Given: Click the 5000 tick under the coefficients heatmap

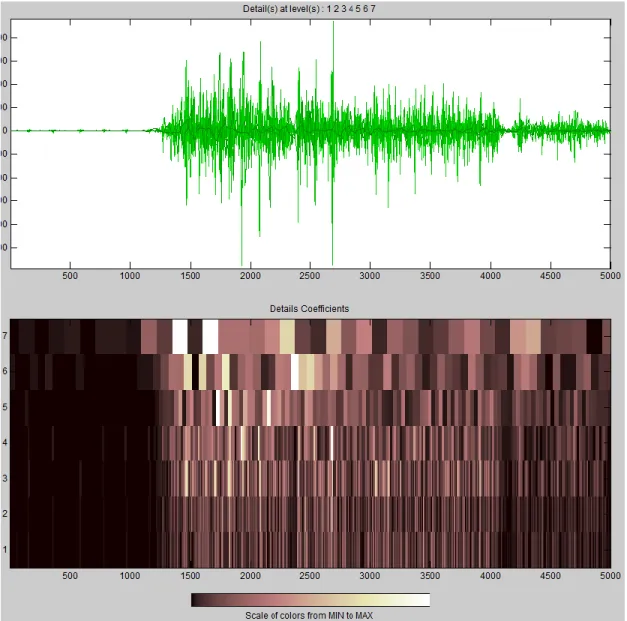Looking at the screenshot, I should tap(610, 575).
